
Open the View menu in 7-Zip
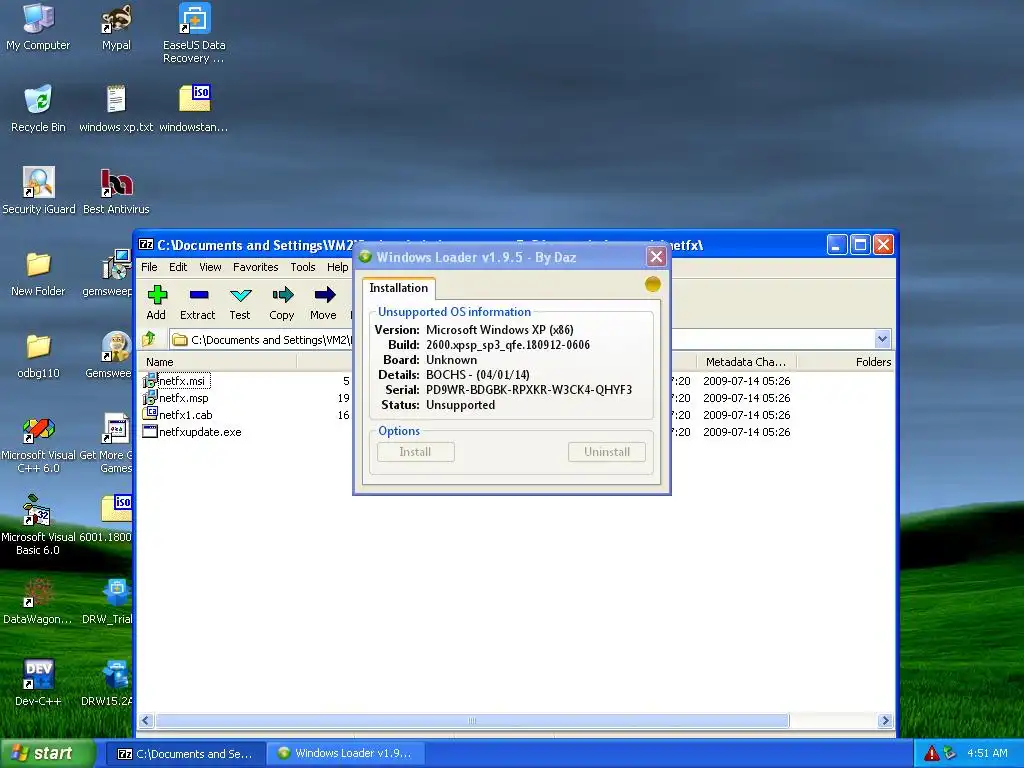210,267
